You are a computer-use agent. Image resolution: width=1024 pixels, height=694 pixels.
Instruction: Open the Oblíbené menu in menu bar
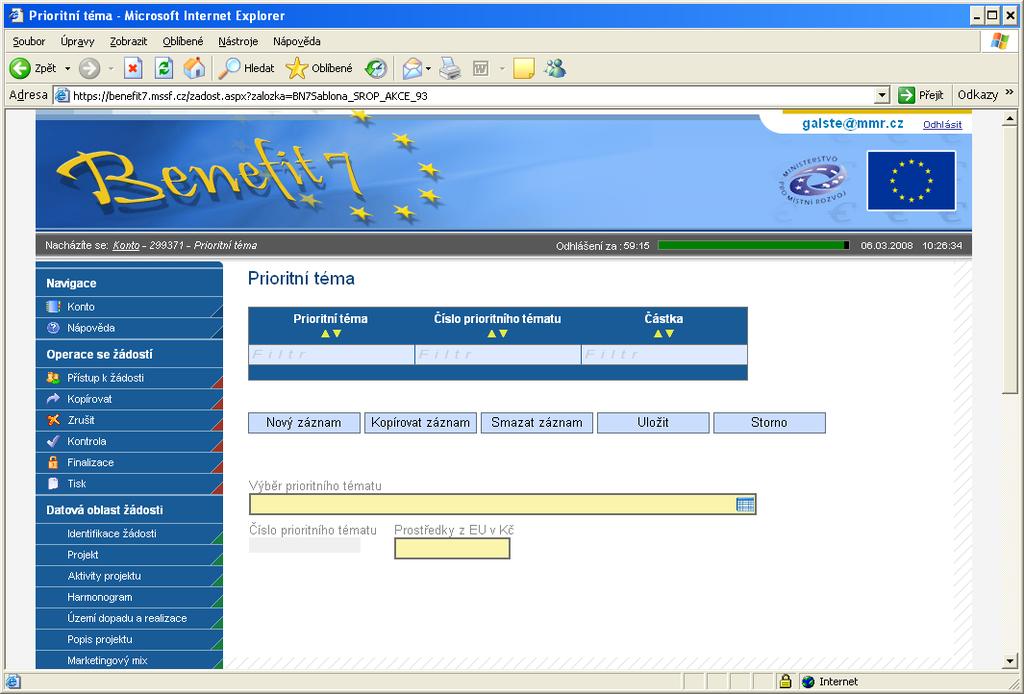(x=183, y=41)
